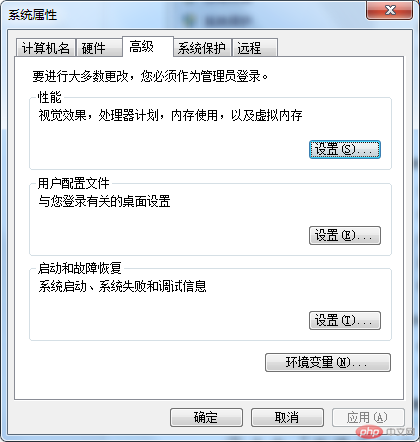Switch to the 计算机名 tab
This screenshot has height=442, width=420.
(x=46, y=48)
